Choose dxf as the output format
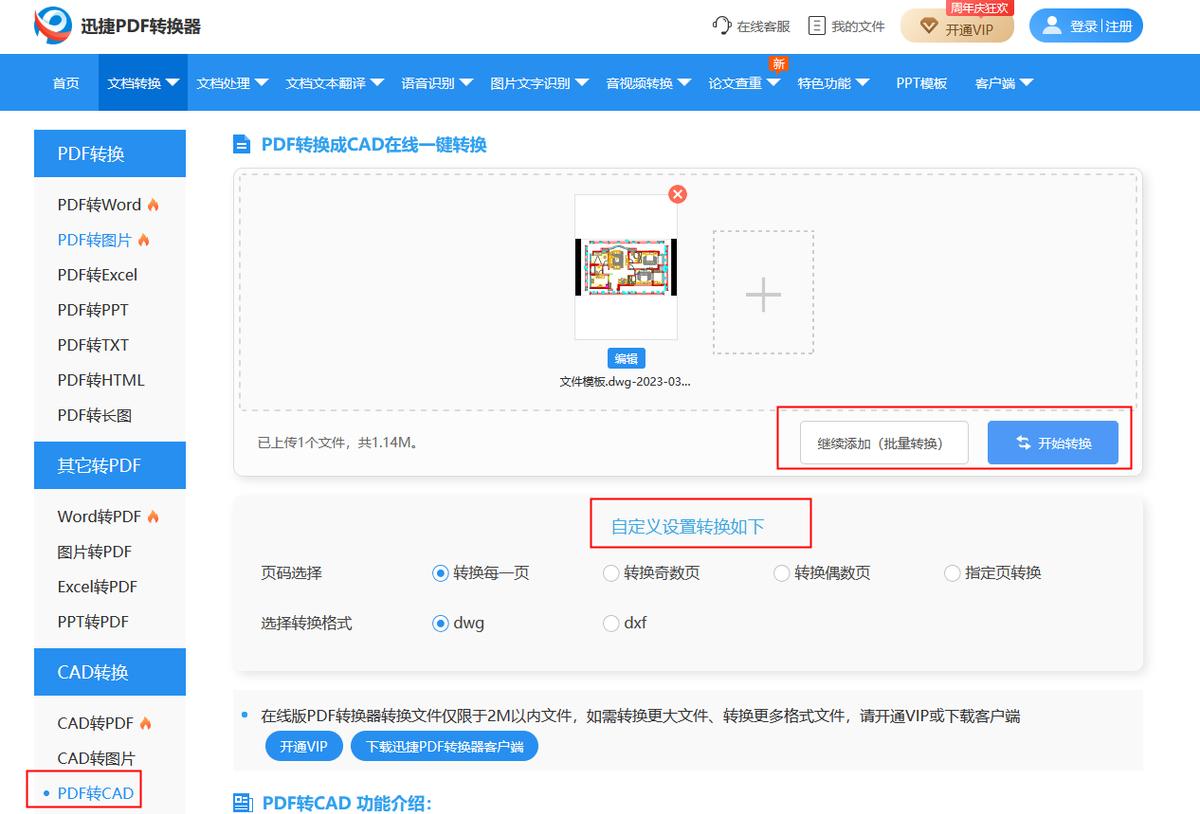This screenshot has height=814, width=1200. pos(611,623)
